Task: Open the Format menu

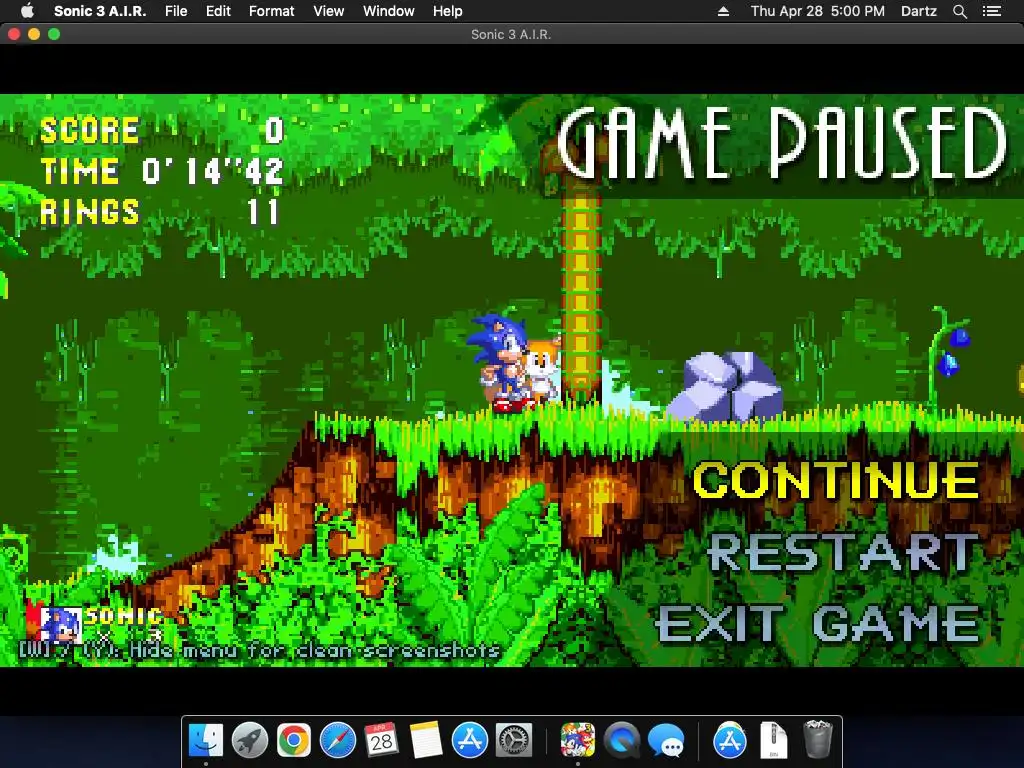Action: point(271,11)
